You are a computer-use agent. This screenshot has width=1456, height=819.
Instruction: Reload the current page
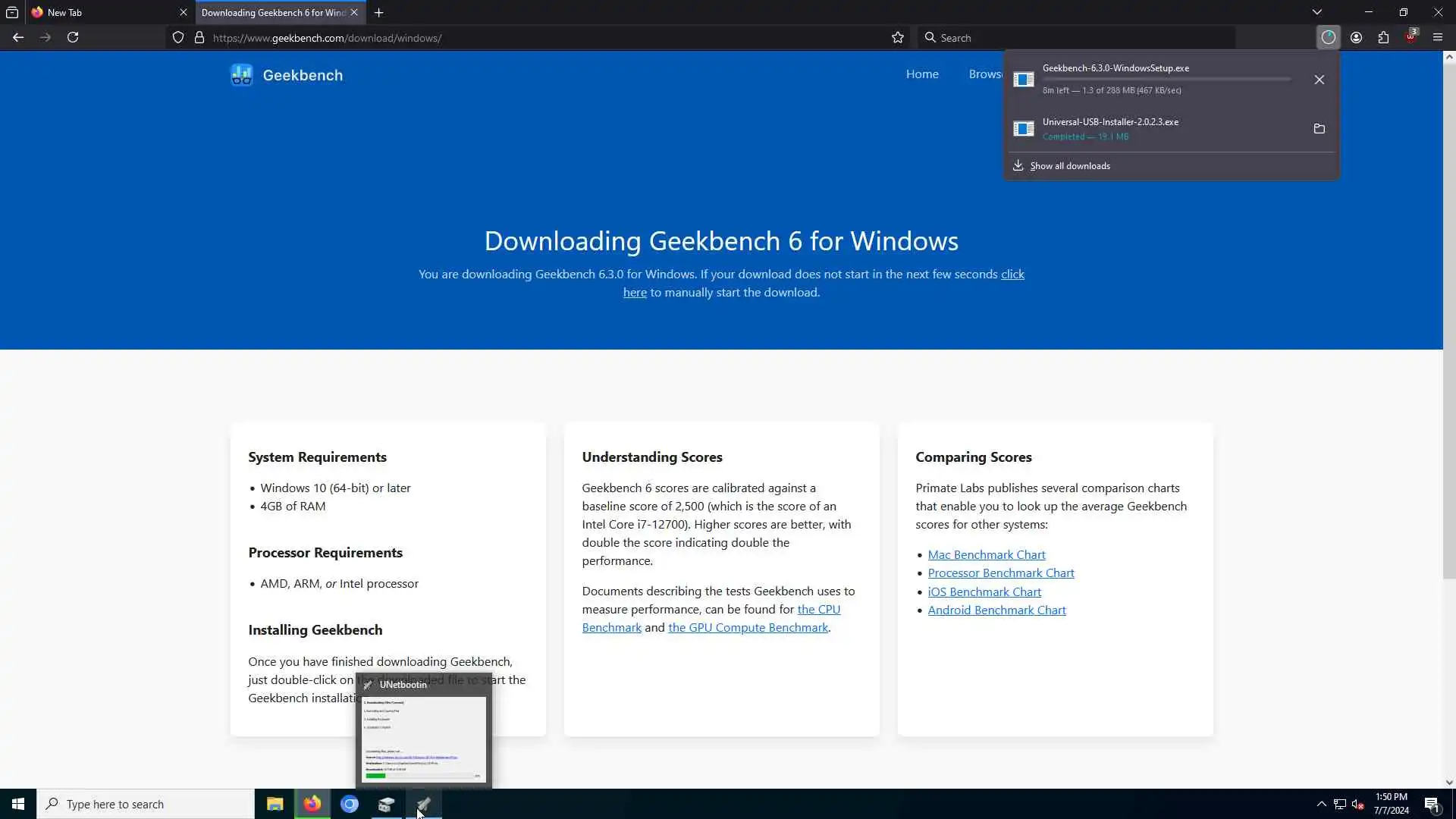coord(73,37)
